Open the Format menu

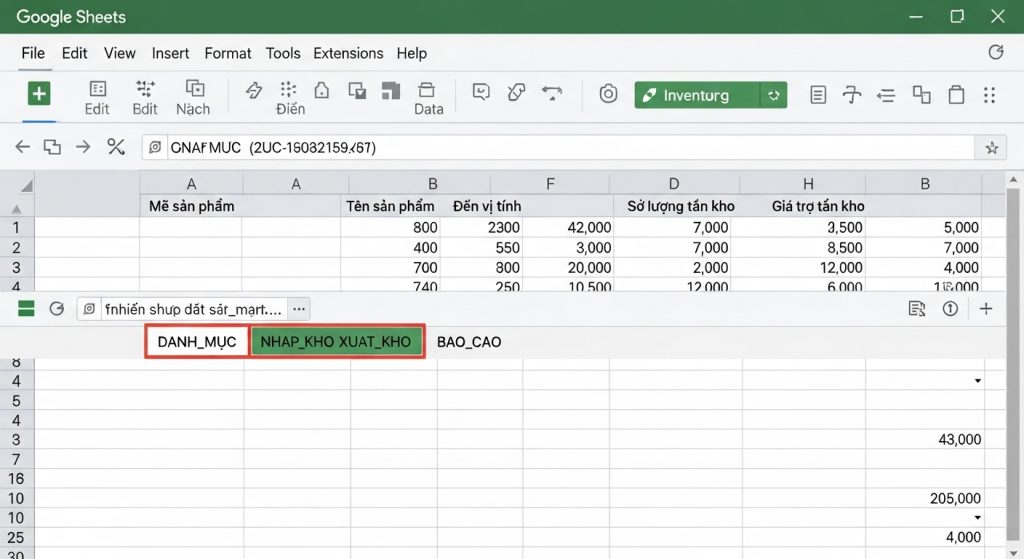(x=227, y=53)
